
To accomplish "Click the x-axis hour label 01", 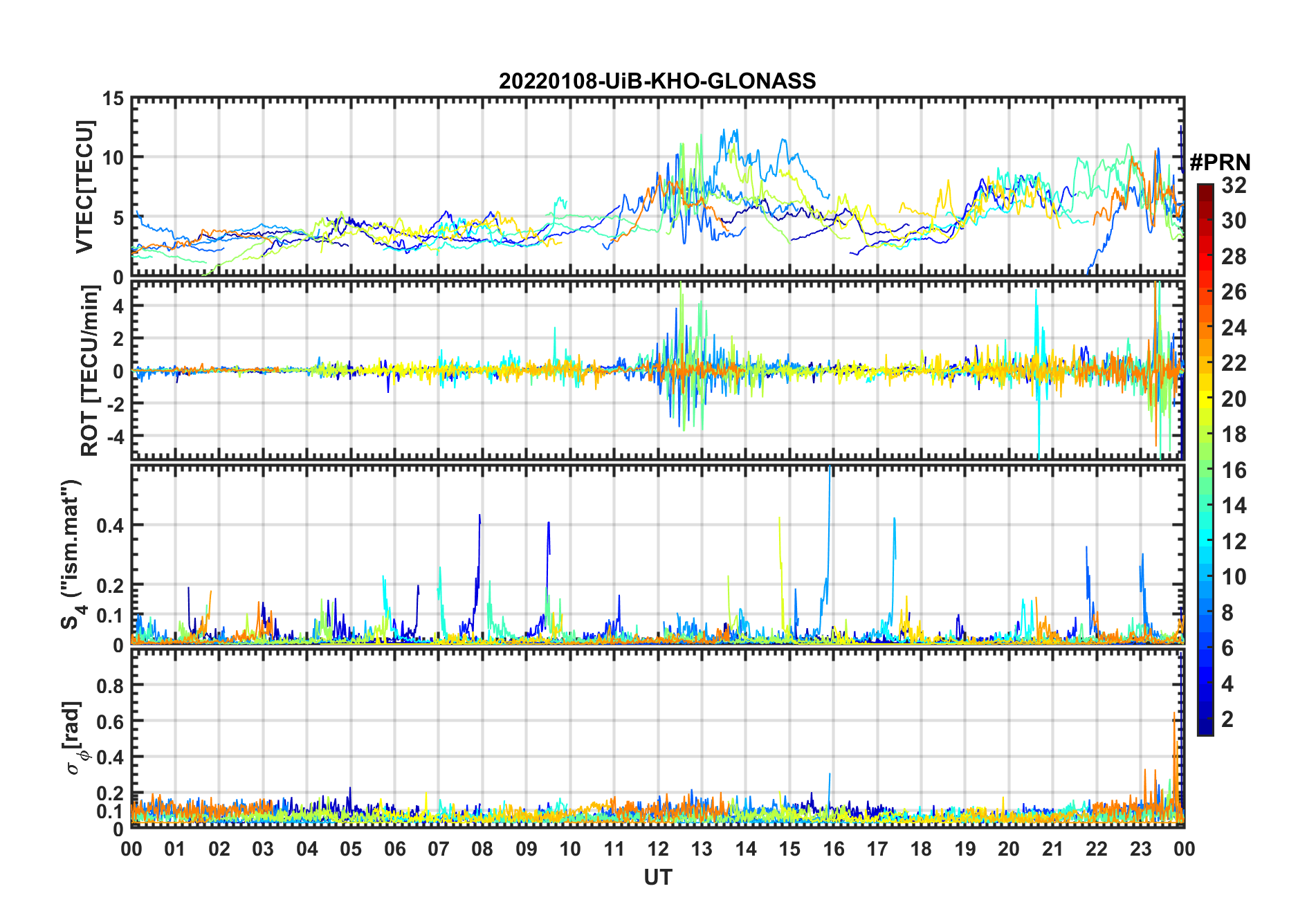I will (175, 849).
